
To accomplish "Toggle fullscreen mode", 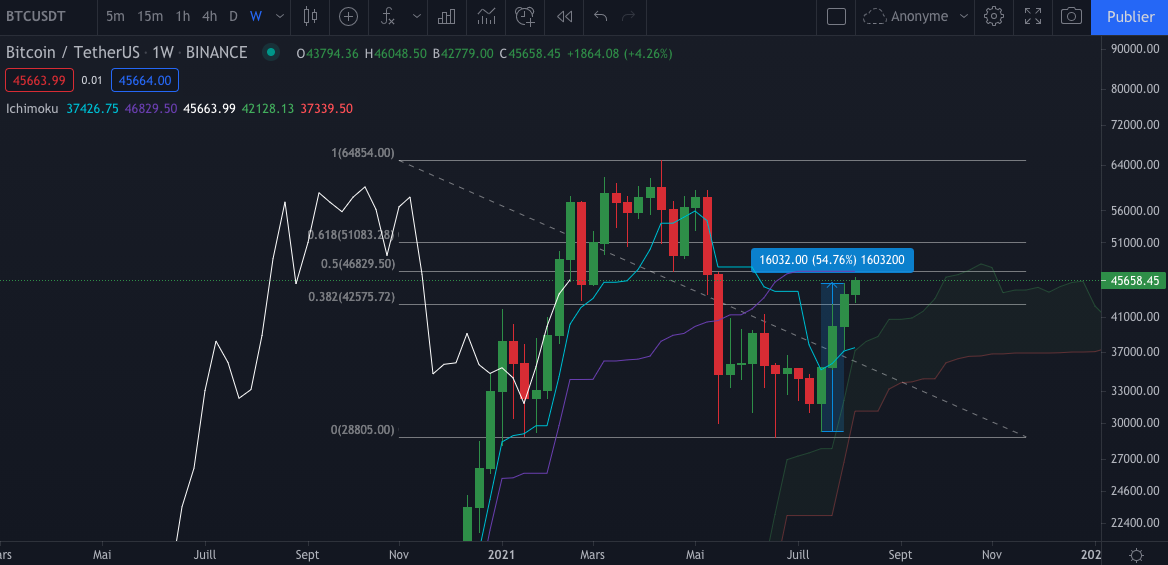I will pos(1032,16).
